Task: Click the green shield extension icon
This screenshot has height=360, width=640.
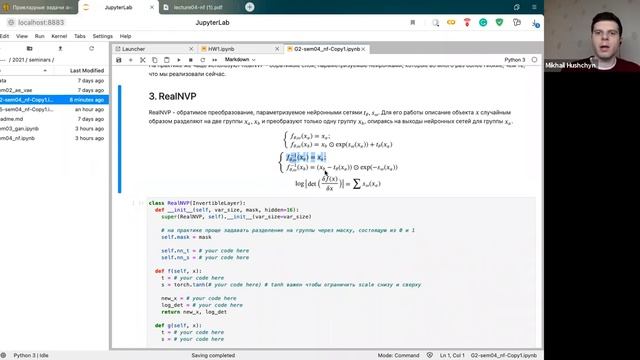Action: click(x=499, y=22)
